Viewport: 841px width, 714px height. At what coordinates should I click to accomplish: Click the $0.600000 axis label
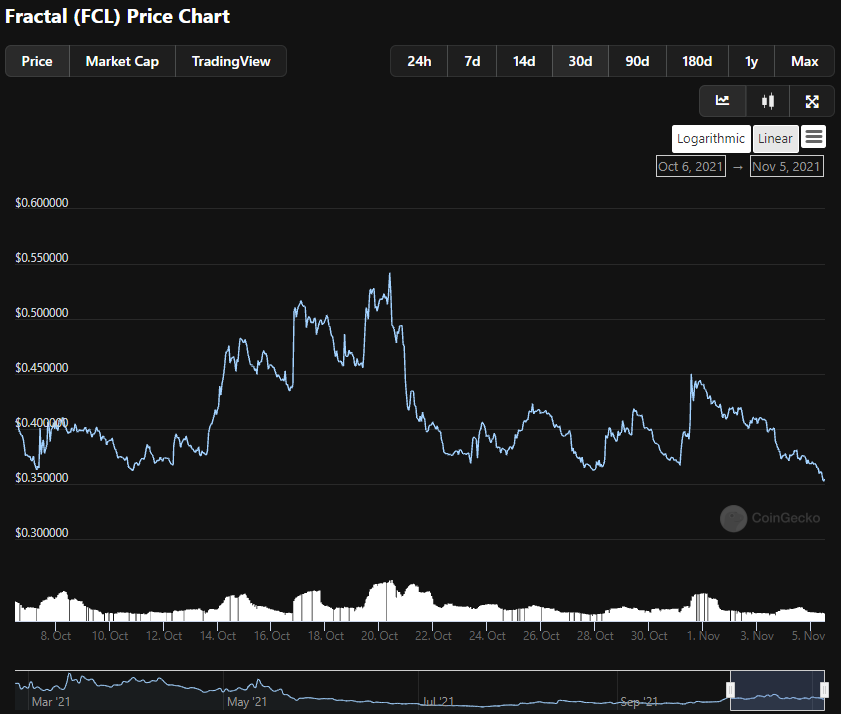point(42,203)
